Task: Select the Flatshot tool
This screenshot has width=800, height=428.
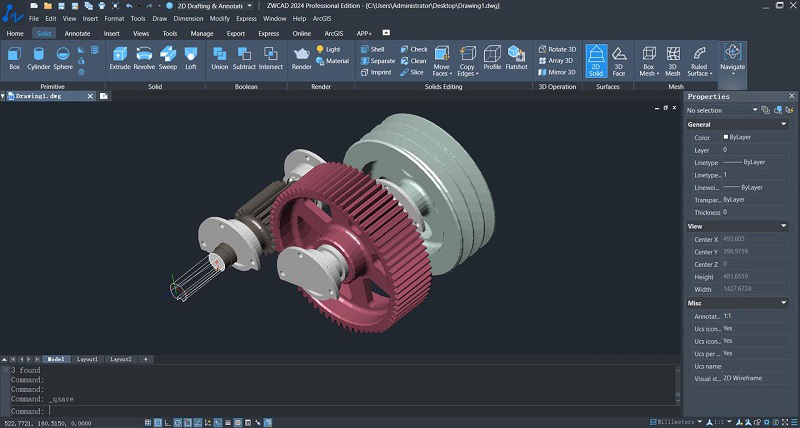Action: point(516,58)
